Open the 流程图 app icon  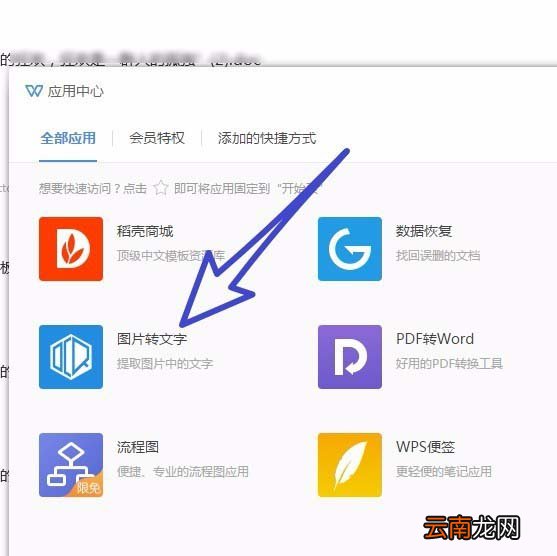click(x=71, y=465)
